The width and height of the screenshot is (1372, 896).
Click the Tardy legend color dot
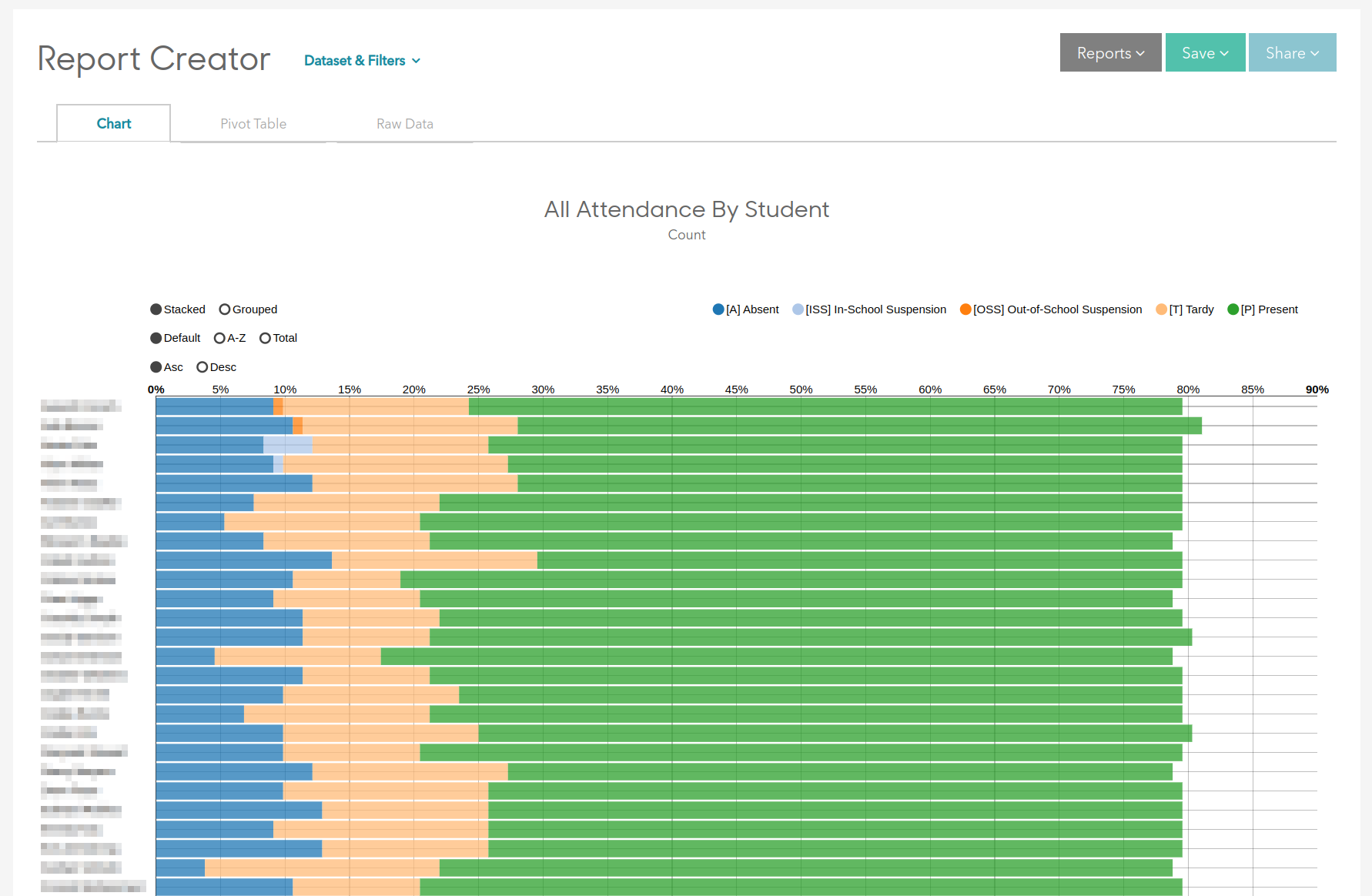click(x=1161, y=309)
